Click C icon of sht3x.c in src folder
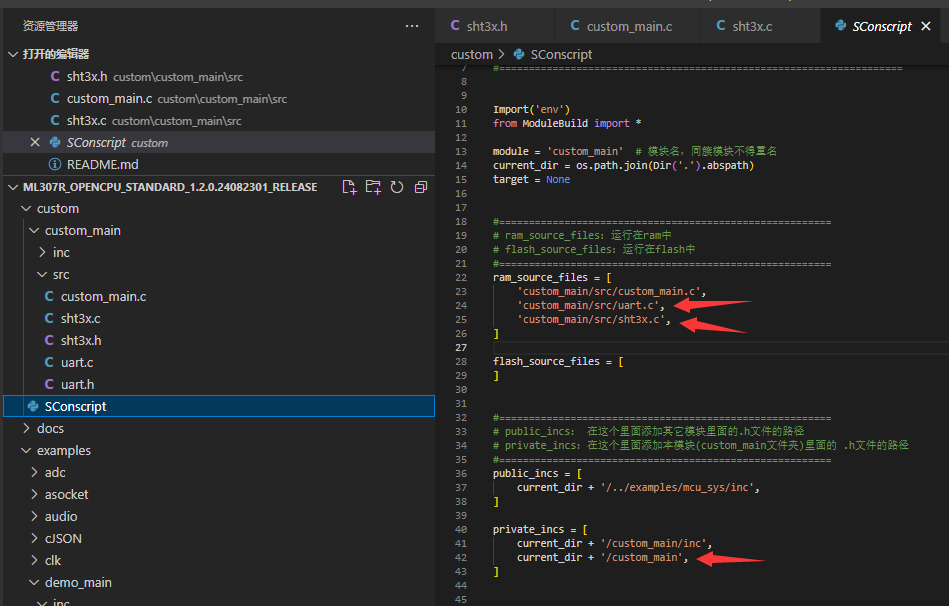Viewport: 949px width, 606px height. (49, 318)
